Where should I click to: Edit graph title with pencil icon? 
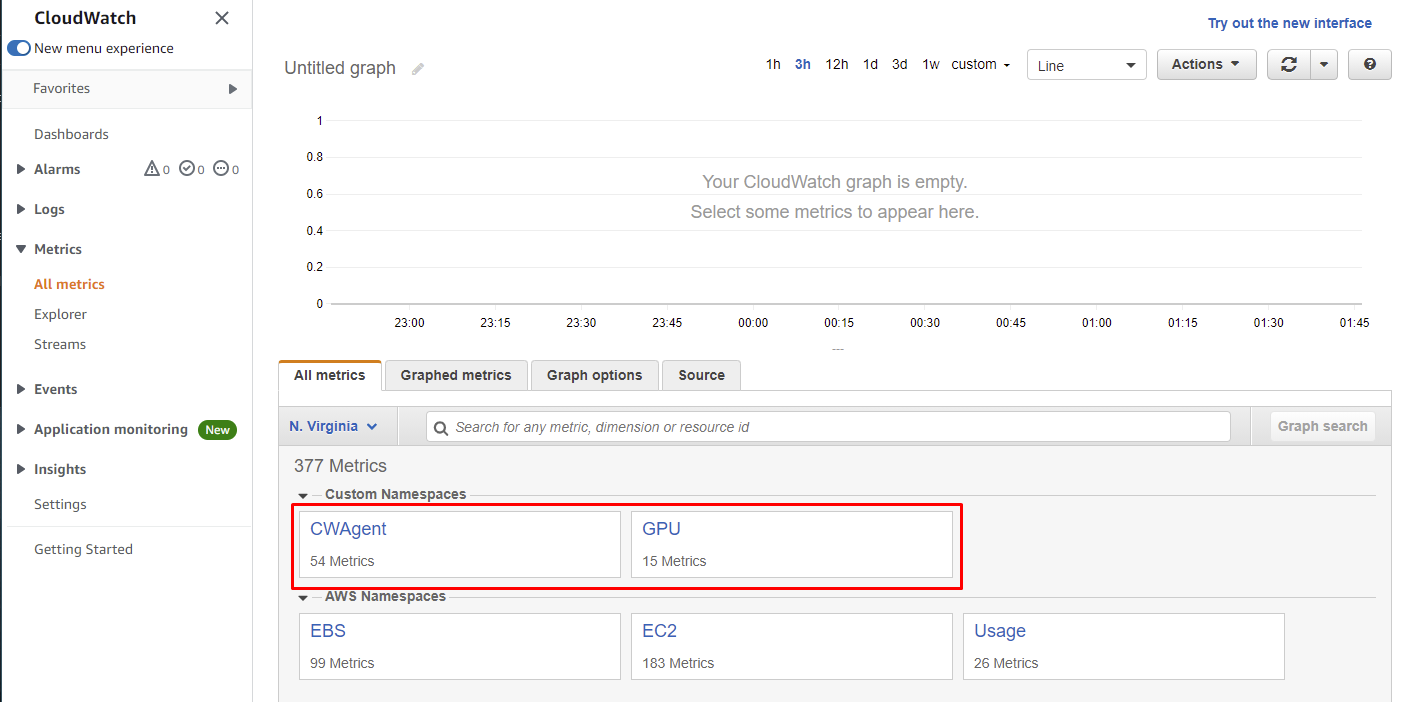click(x=418, y=69)
